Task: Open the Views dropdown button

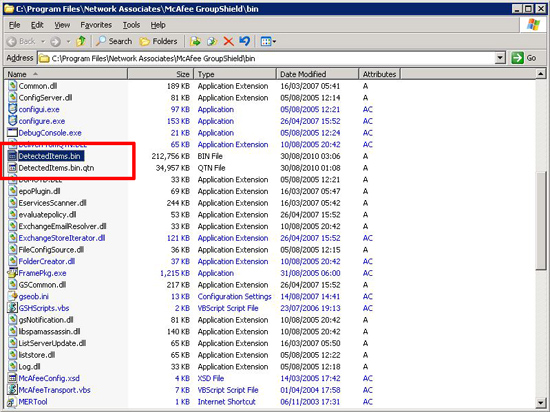Action: tap(268, 41)
